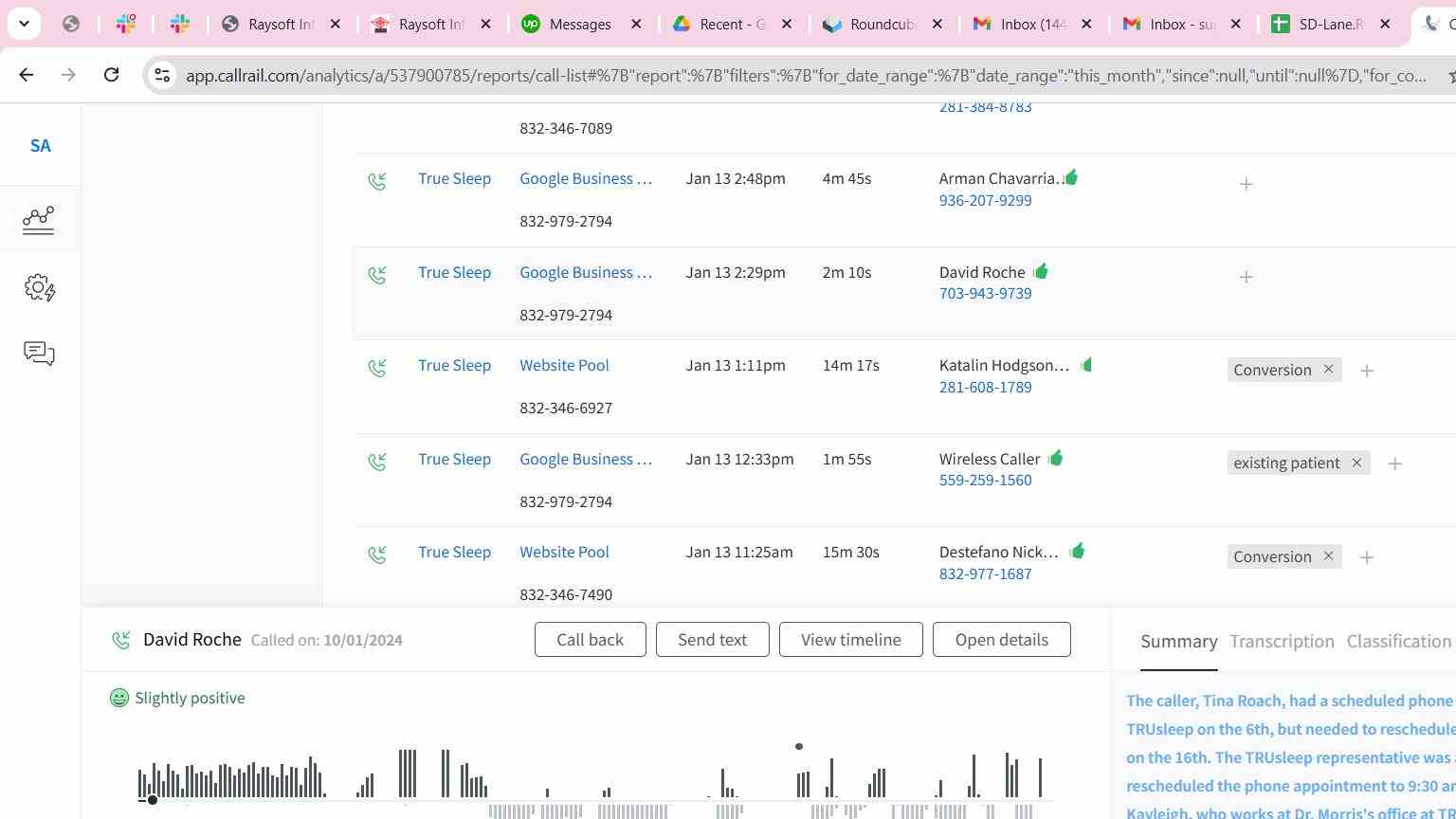1456x819 pixels.
Task: Add another tag to Destefano Nick call
Action: point(1366,557)
